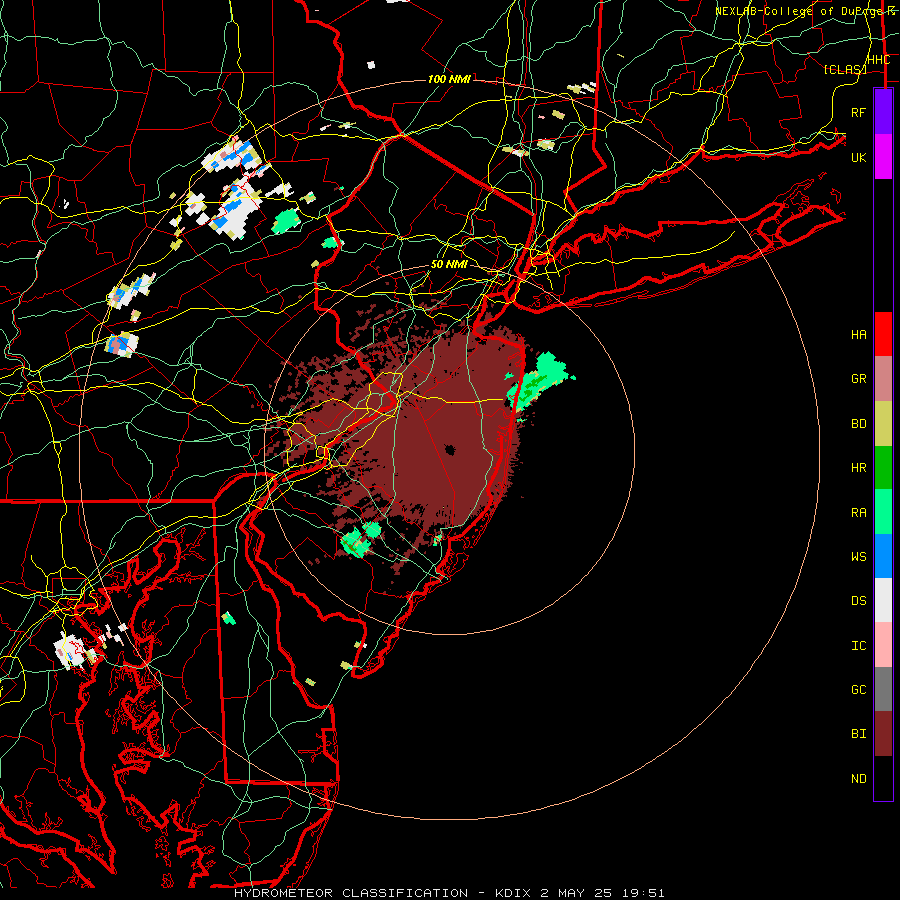Viewport: 900px width, 900px height.
Task: Pick the dark green HR legend swatch
Action: tap(883, 467)
